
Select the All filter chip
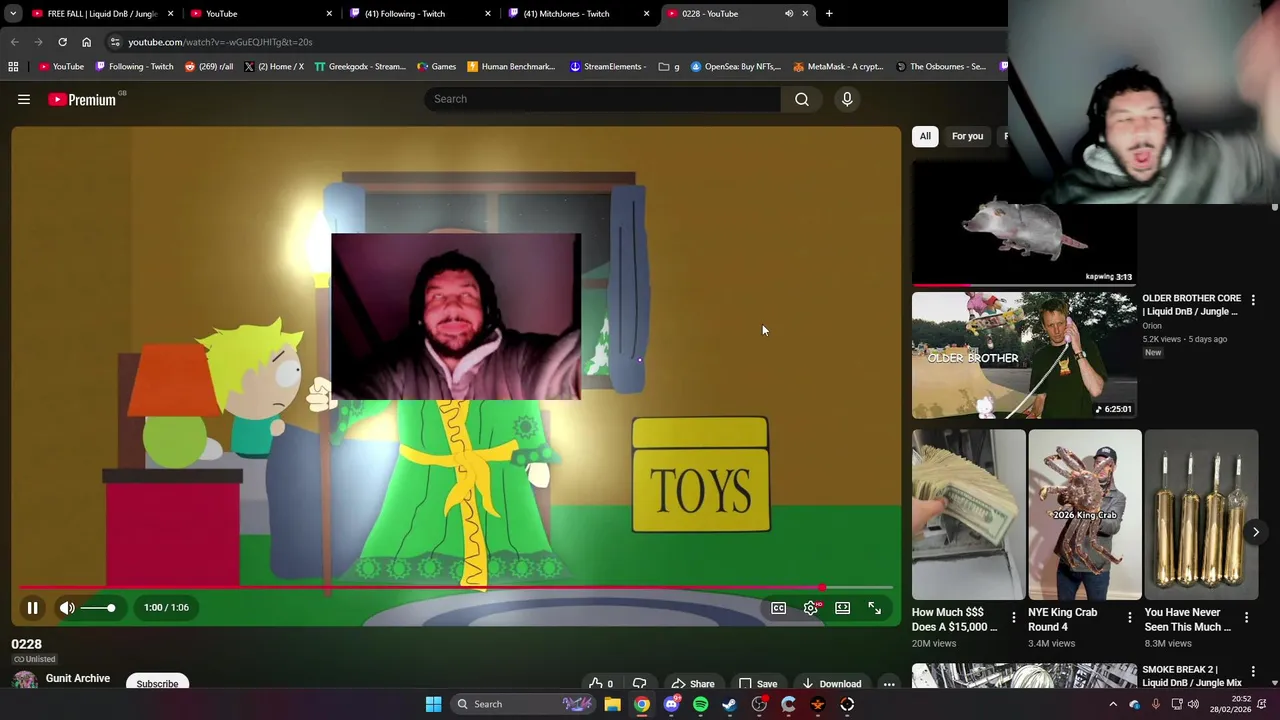click(x=925, y=136)
